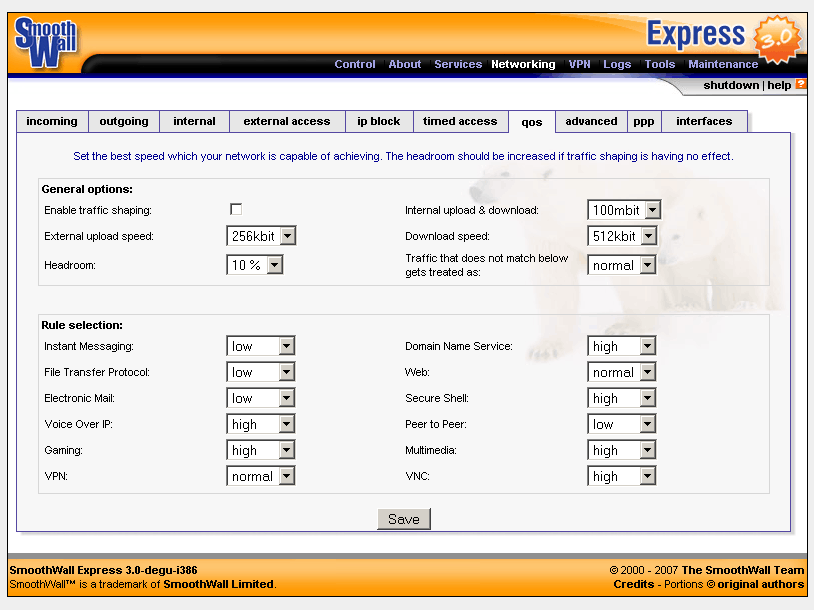Image resolution: width=814 pixels, height=610 pixels.
Task: Click the SmoothWall Limited footer link
Action: point(219,584)
